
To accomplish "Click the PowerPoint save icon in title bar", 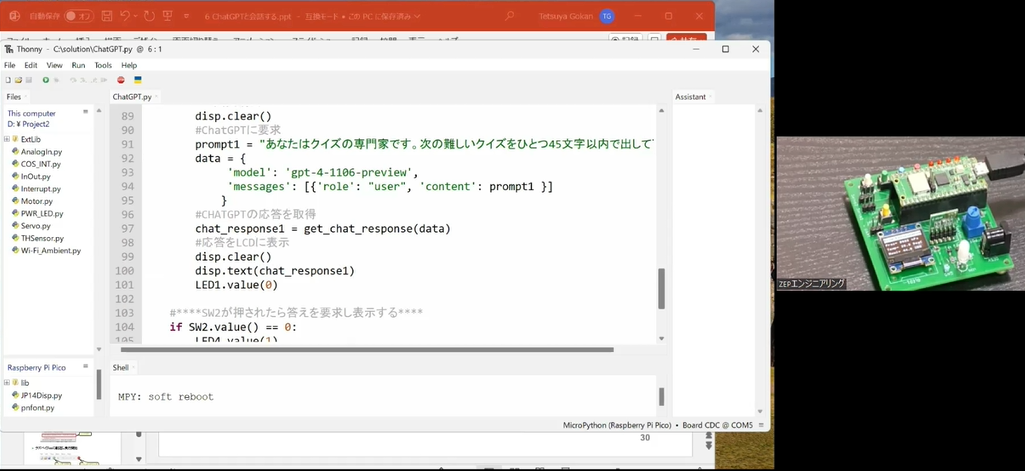I will pyautogui.click(x=104, y=16).
